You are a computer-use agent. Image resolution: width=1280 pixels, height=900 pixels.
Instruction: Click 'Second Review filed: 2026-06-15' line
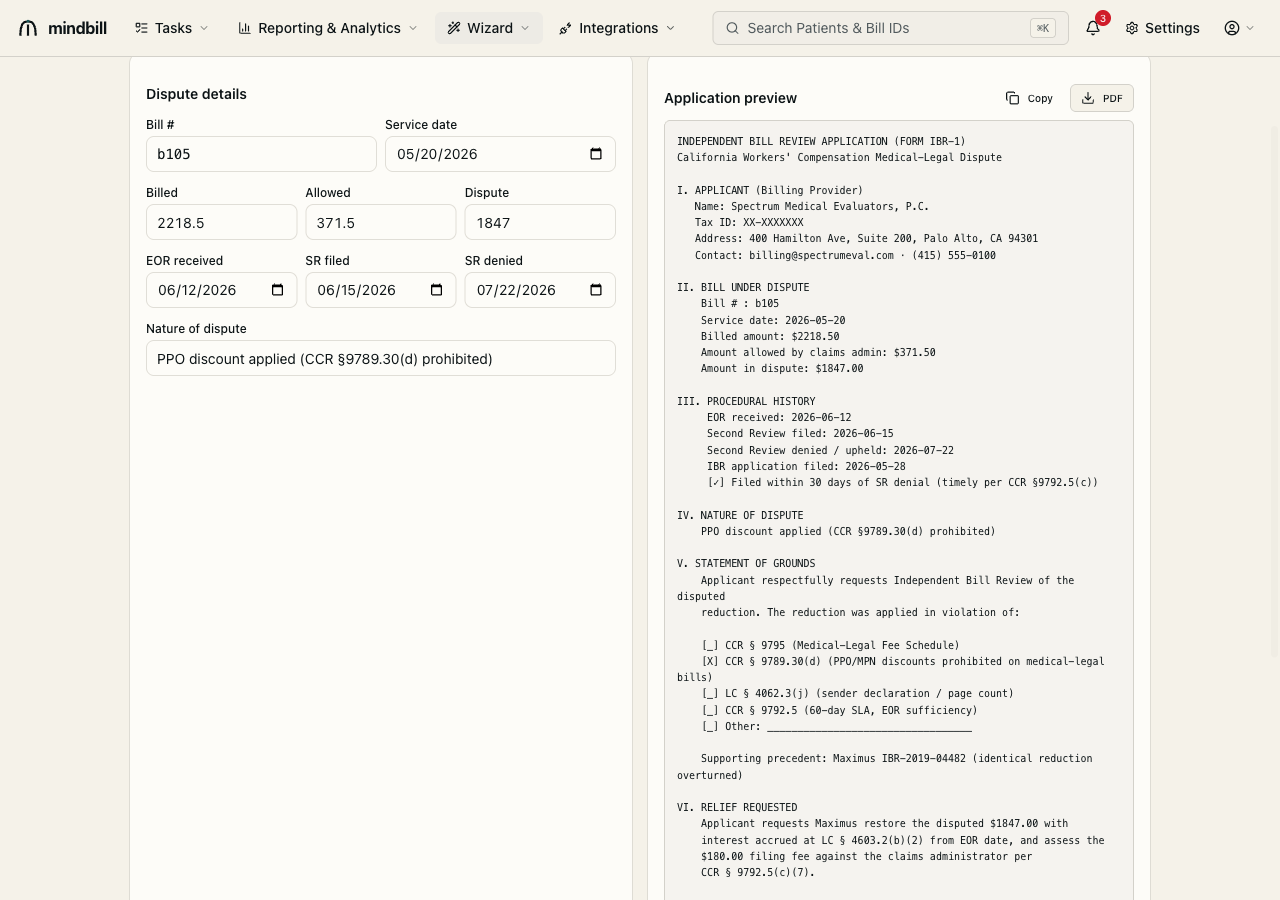(800, 433)
